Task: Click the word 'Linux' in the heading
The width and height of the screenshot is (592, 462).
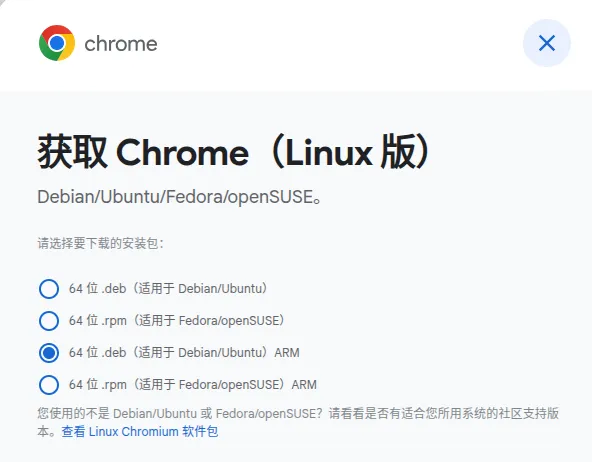Action: tap(329, 153)
